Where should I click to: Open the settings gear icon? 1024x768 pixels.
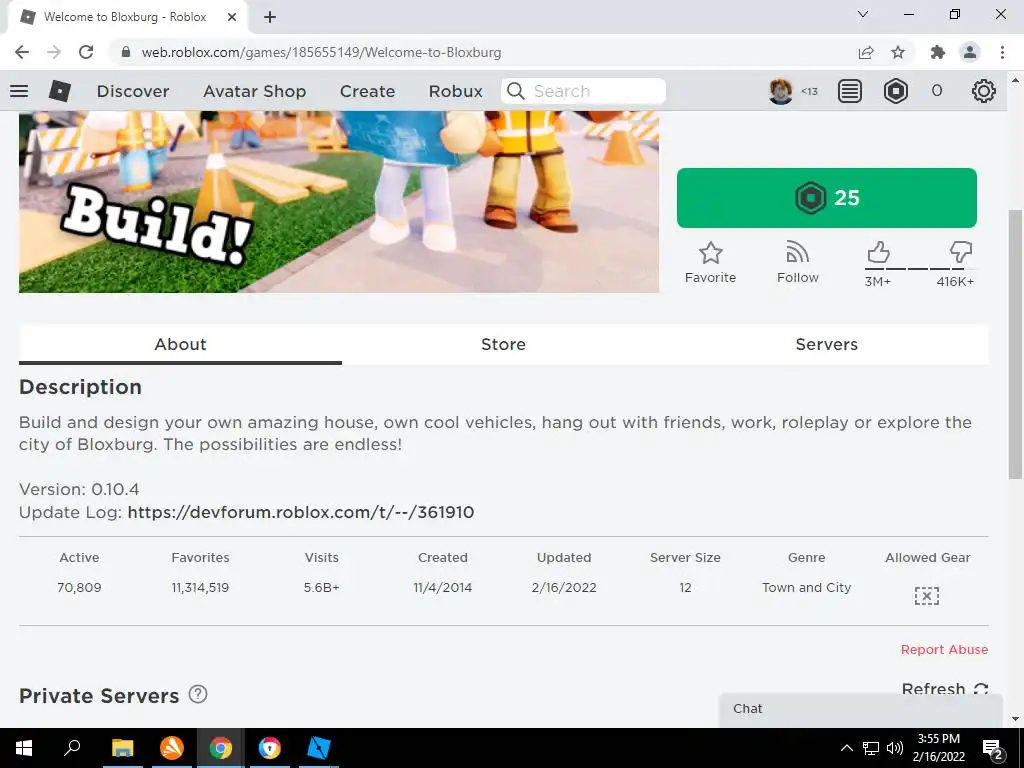pyautogui.click(x=983, y=91)
